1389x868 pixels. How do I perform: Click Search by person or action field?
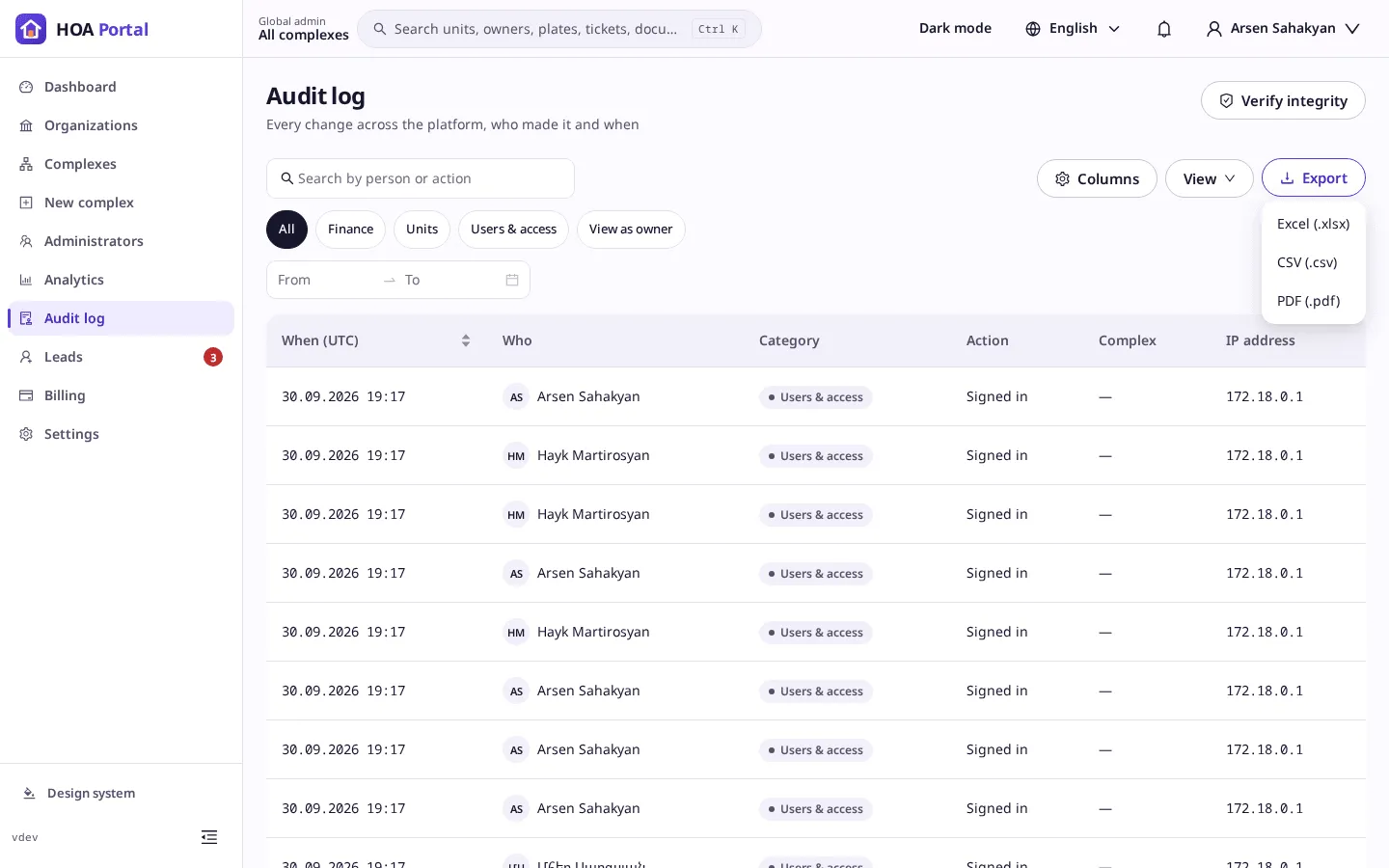point(421,178)
